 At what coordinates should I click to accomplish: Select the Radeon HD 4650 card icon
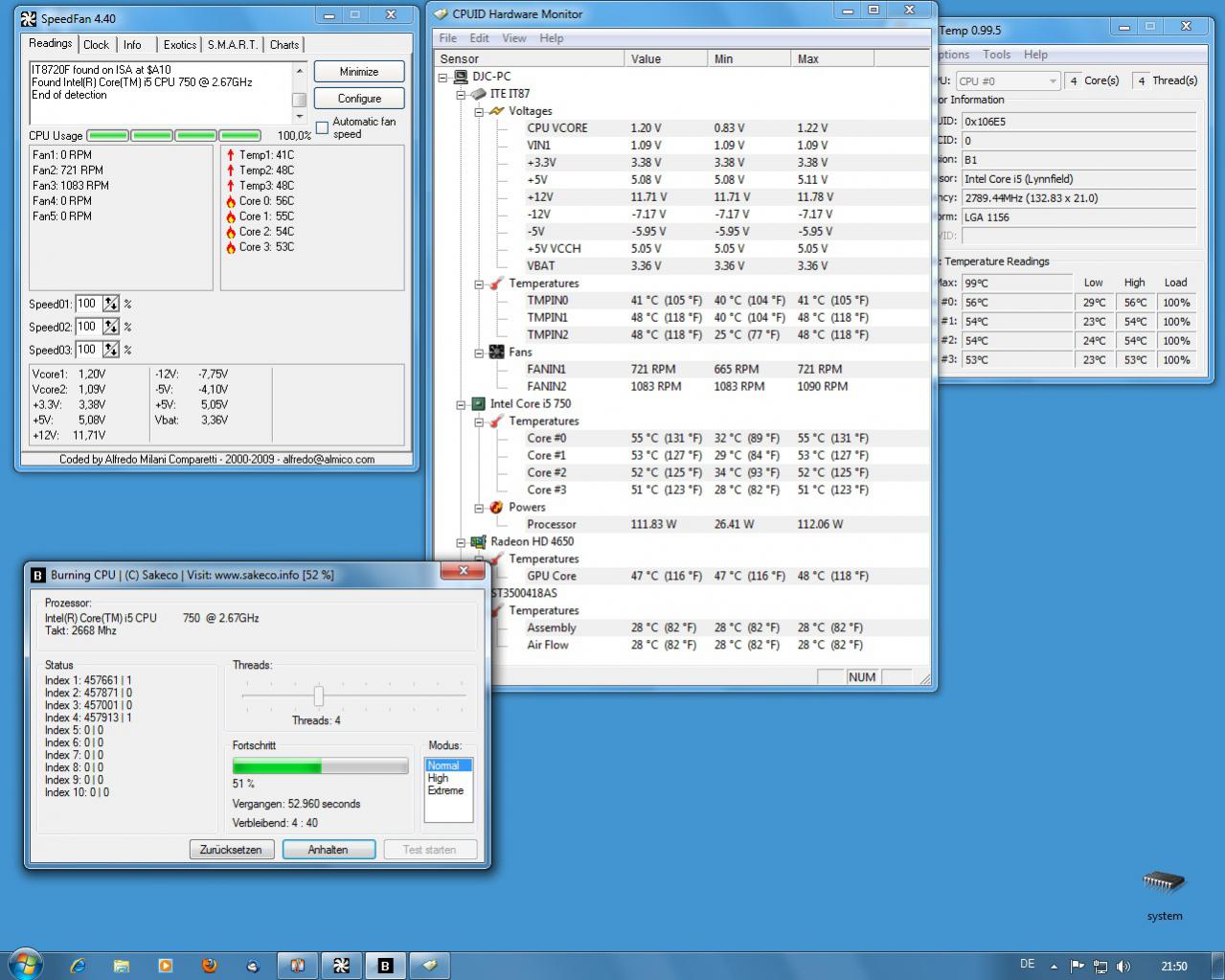tap(478, 541)
